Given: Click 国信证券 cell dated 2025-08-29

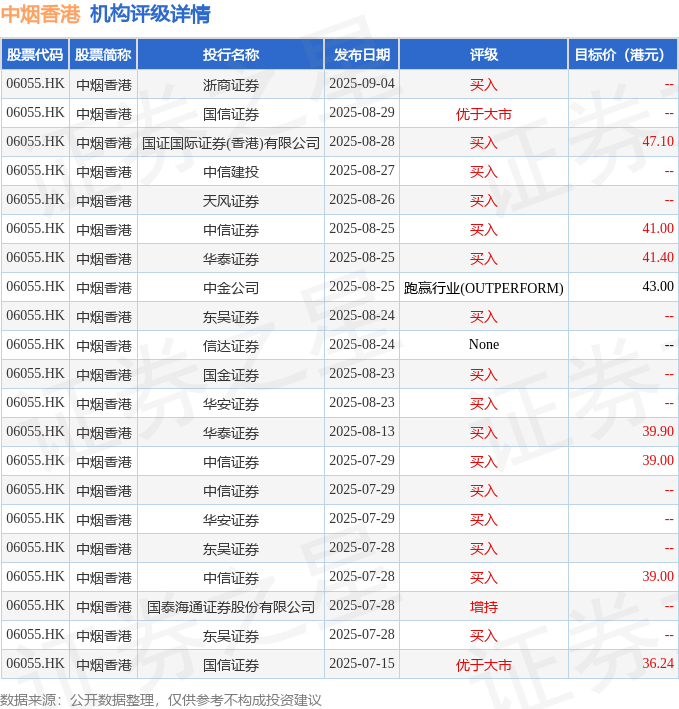Looking at the screenshot, I should click(231, 113).
